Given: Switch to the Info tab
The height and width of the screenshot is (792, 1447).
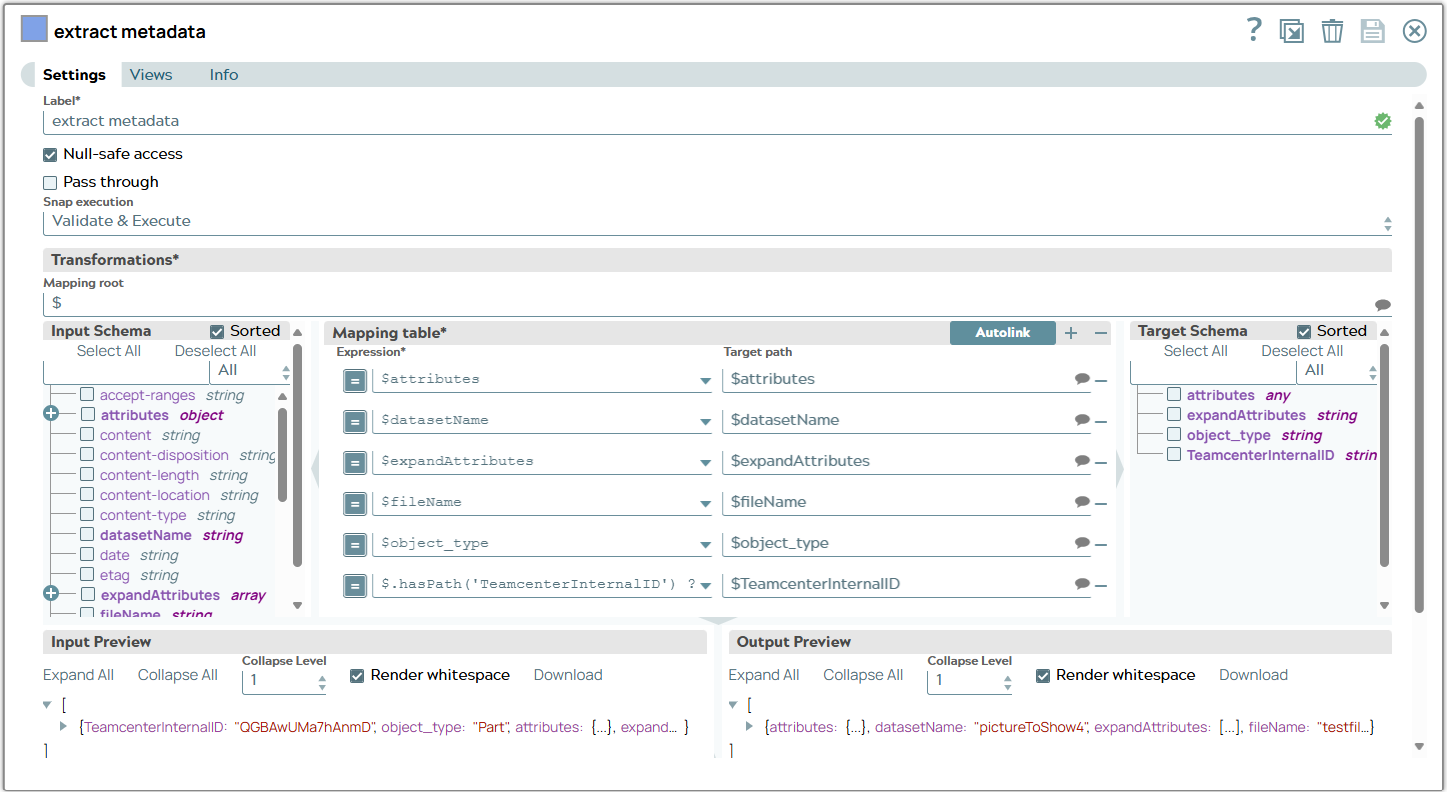Looking at the screenshot, I should 224,75.
